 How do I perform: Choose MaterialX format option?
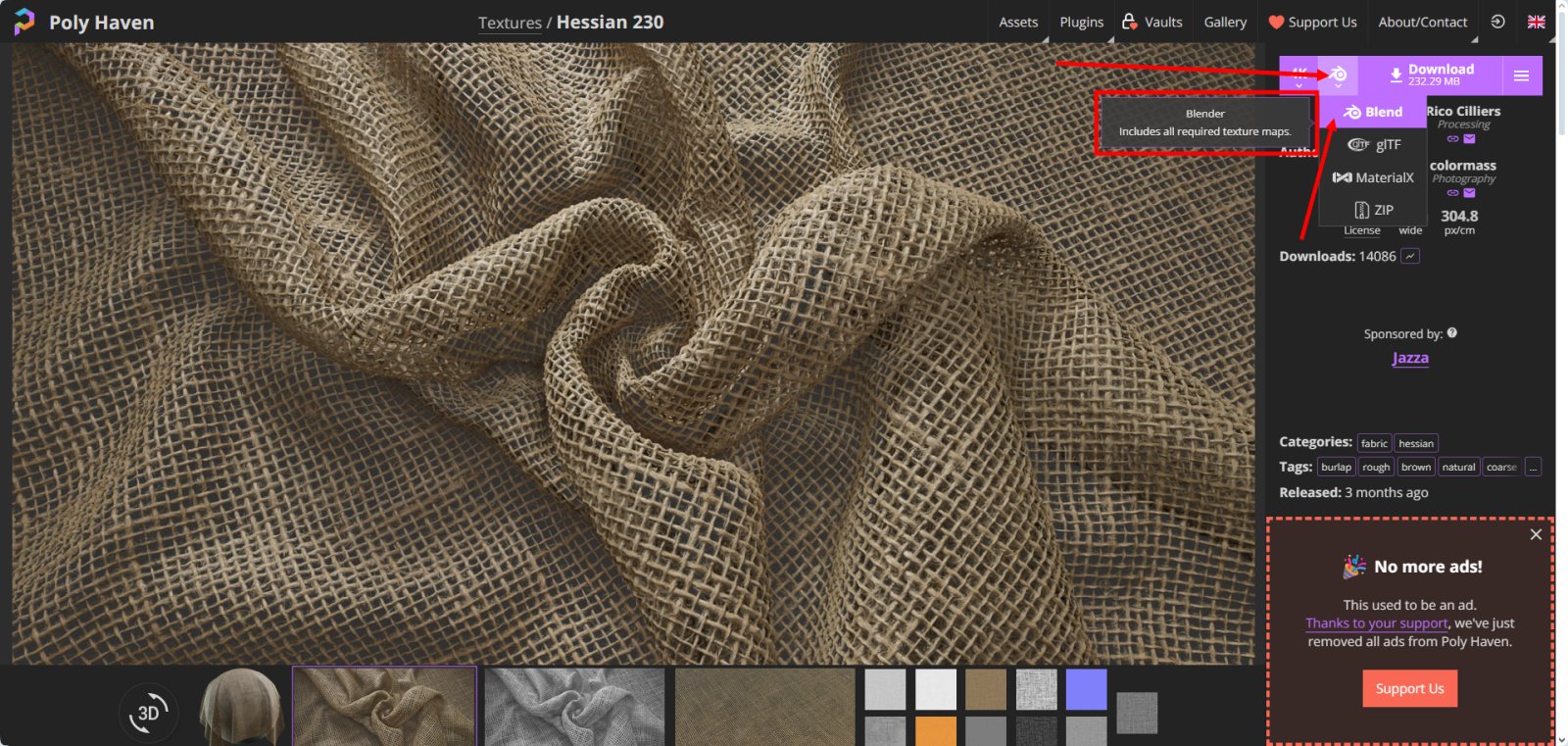tap(1374, 177)
